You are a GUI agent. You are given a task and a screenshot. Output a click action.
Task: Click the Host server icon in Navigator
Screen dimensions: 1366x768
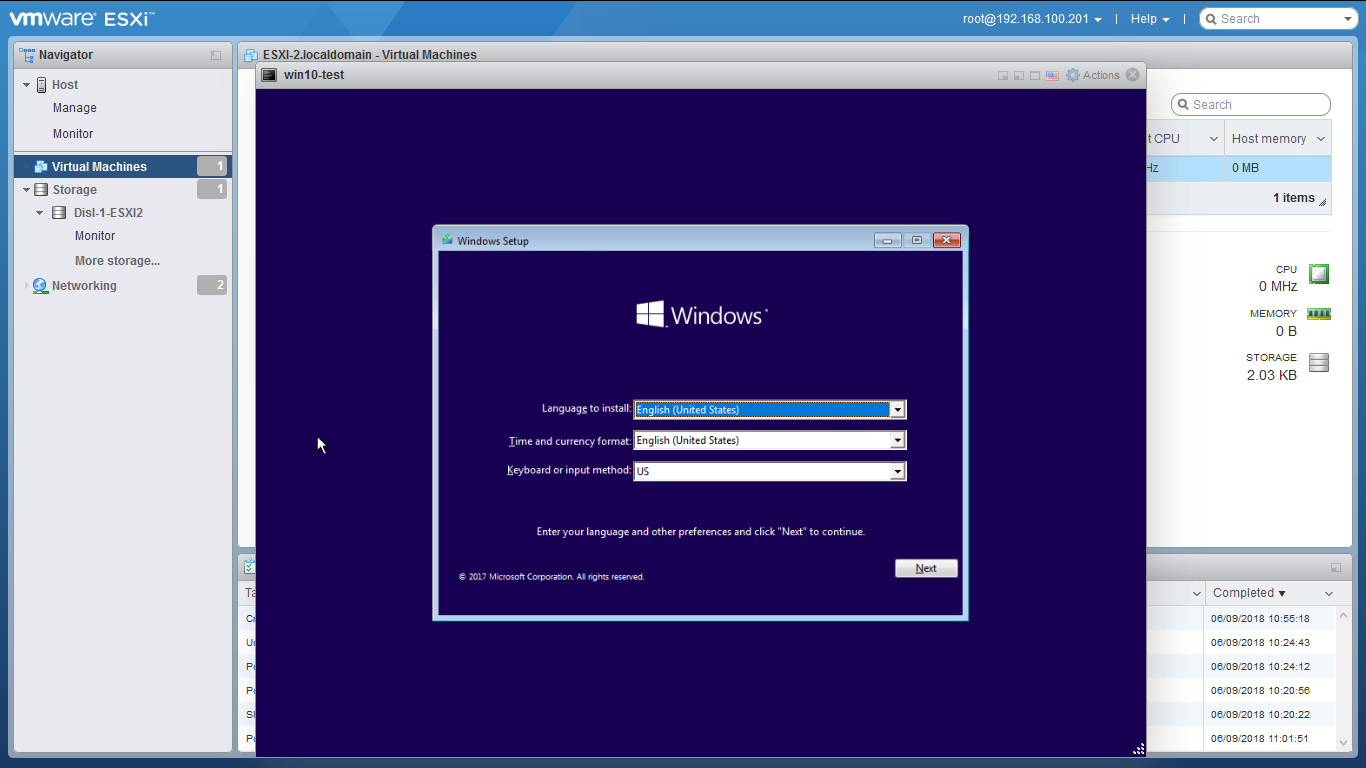42,85
